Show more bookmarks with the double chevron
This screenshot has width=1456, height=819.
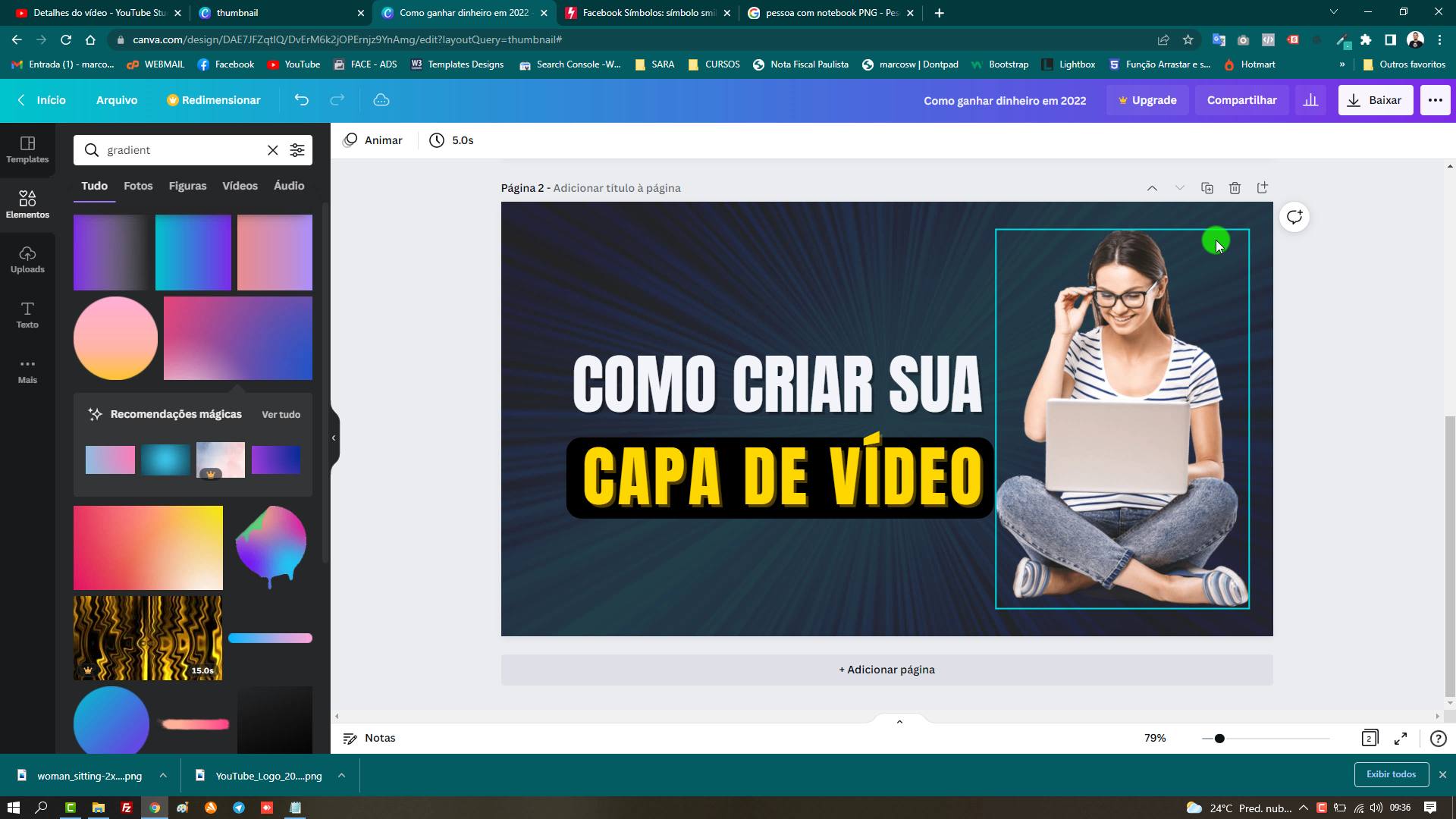(x=1342, y=64)
